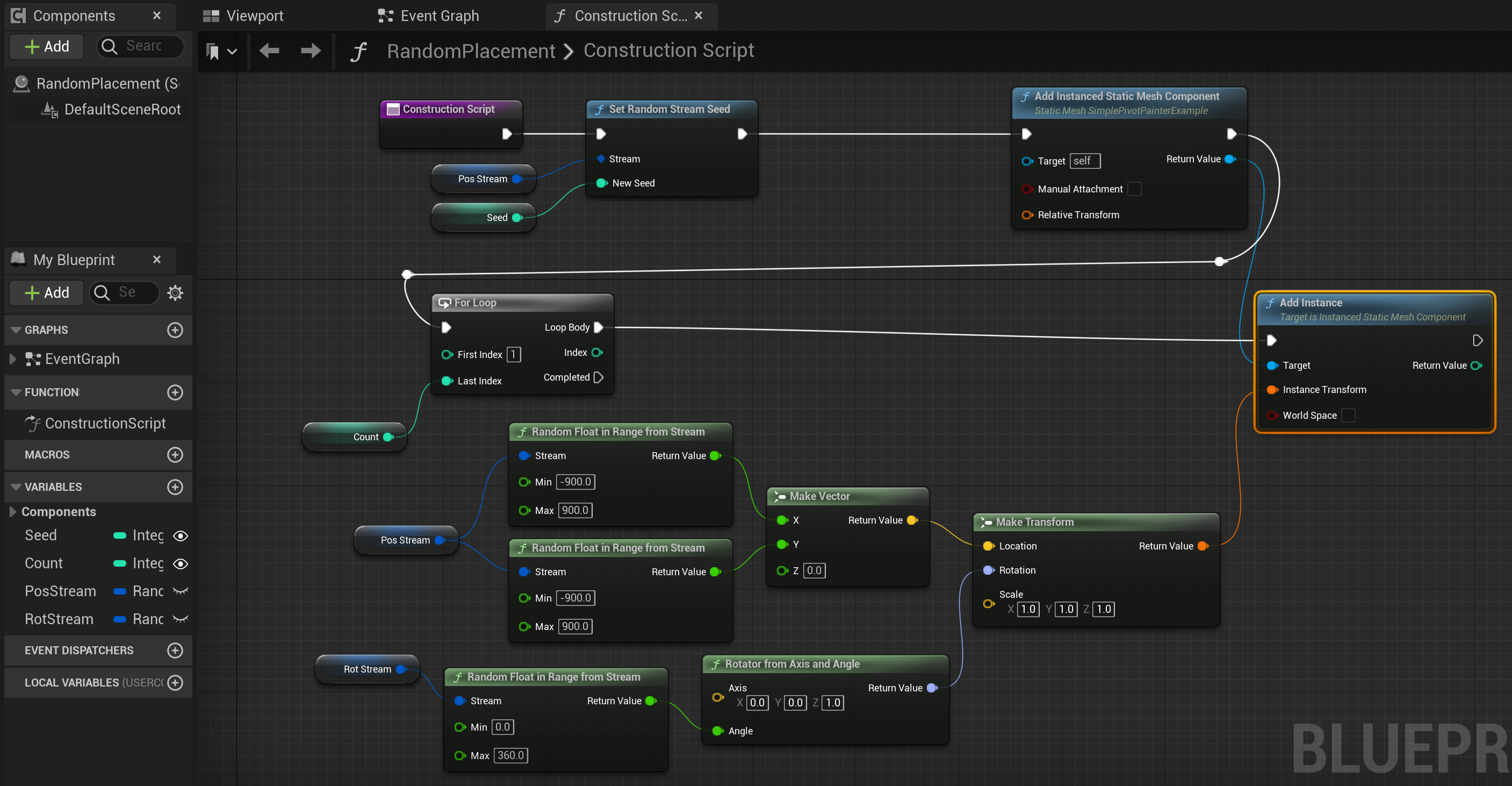Click the settings gear in My Blueprint panel

pyautogui.click(x=175, y=292)
